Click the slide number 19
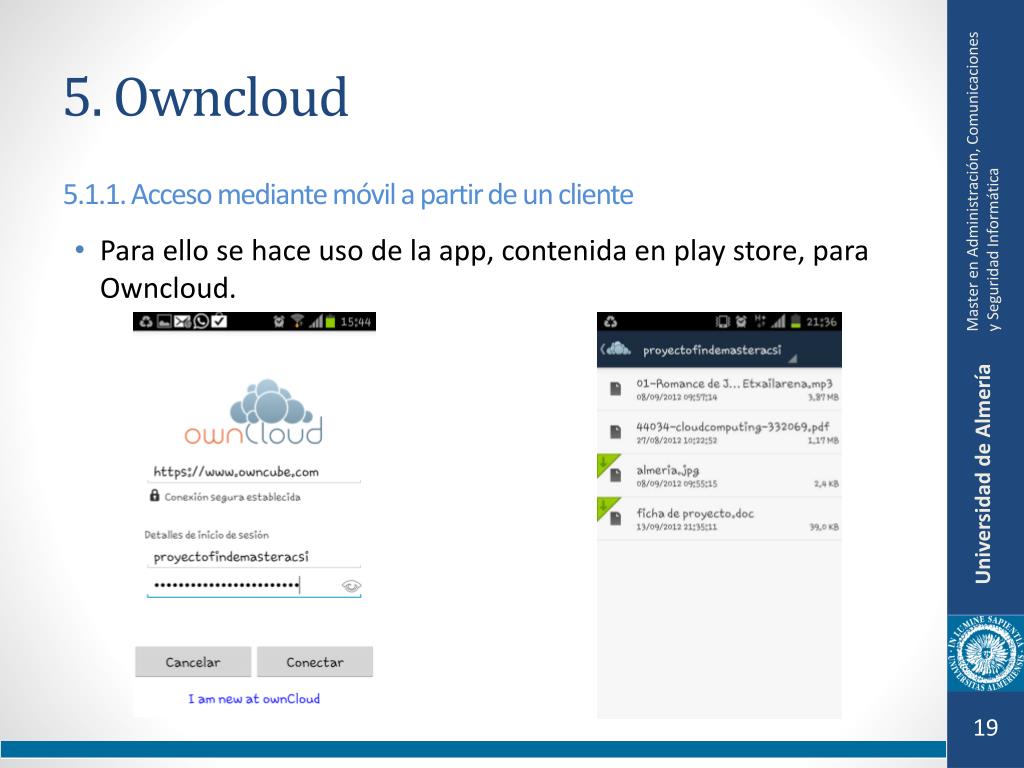Image resolution: width=1024 pixels, height=768 pixels. pyautogui.click(x=985, y=728)
